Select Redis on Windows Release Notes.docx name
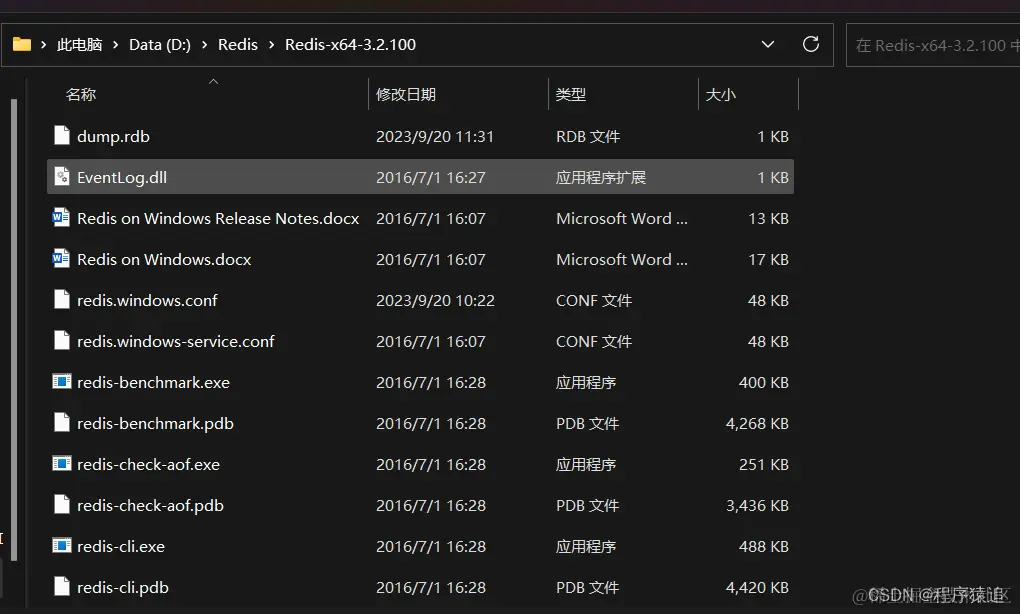 (x=218, y=219)
